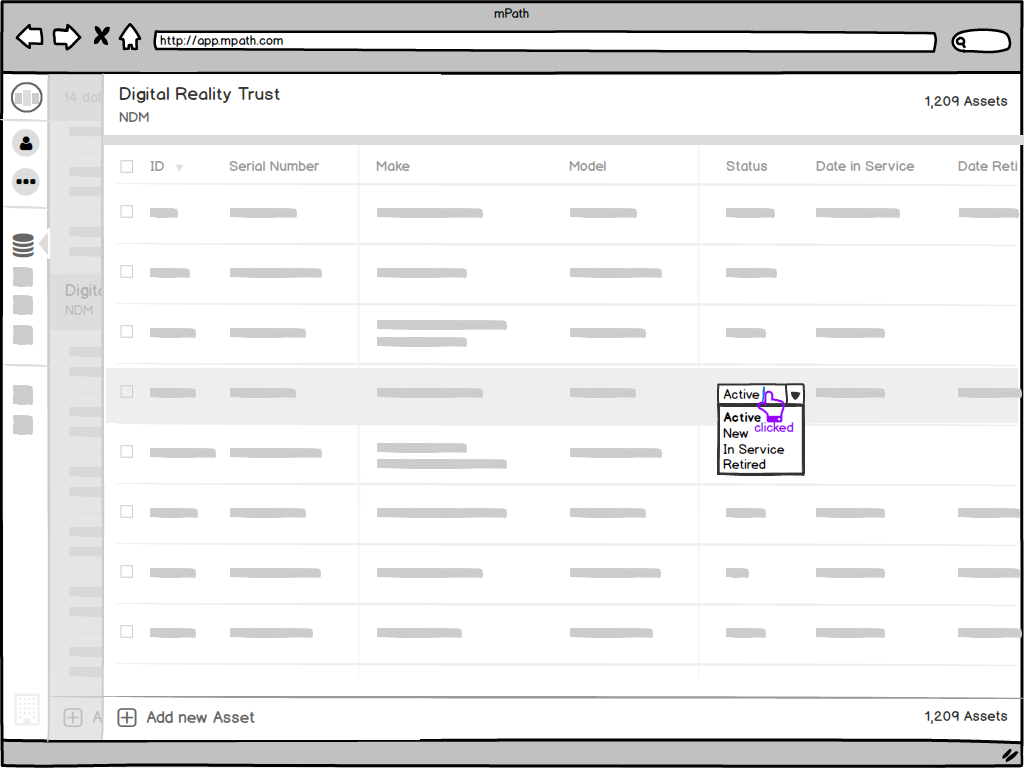Click the forward navigation arrow icon

[66, 36]
